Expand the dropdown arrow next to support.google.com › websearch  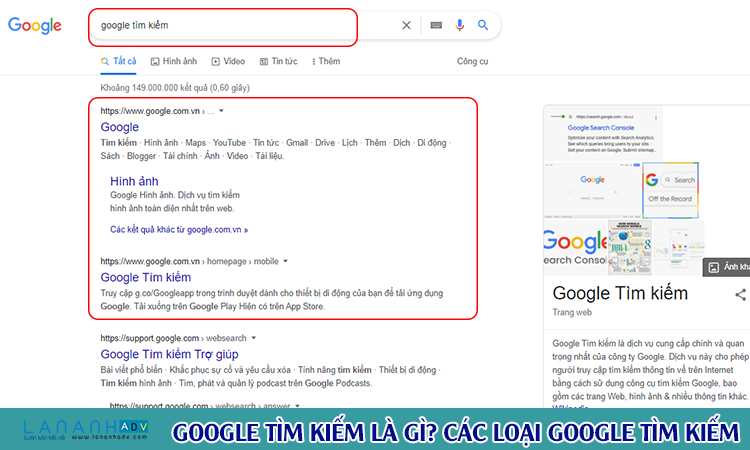[254, 338]
